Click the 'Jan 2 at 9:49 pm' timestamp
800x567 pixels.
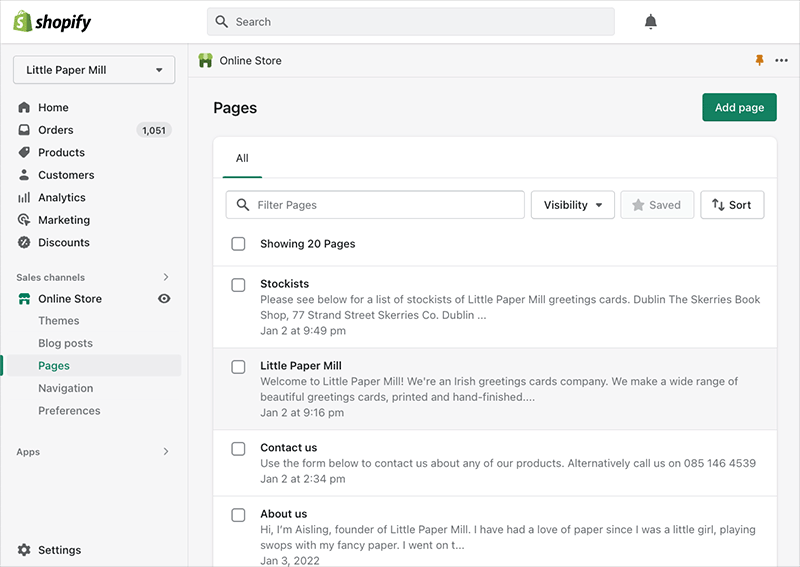(x=303, y=330)
